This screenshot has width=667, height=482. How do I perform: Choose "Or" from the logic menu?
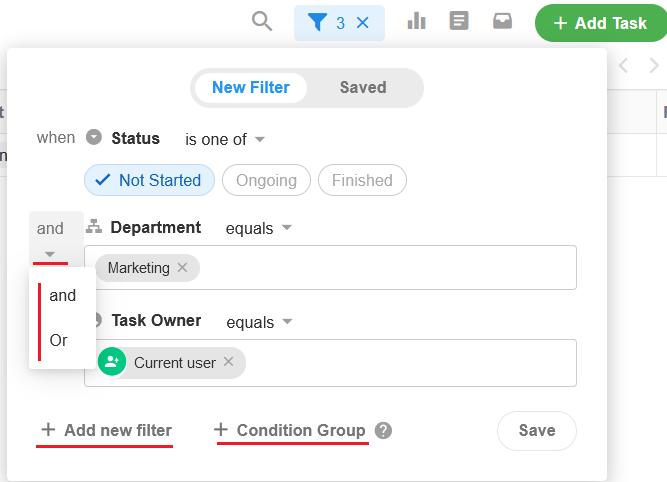(x=59, y=340)
